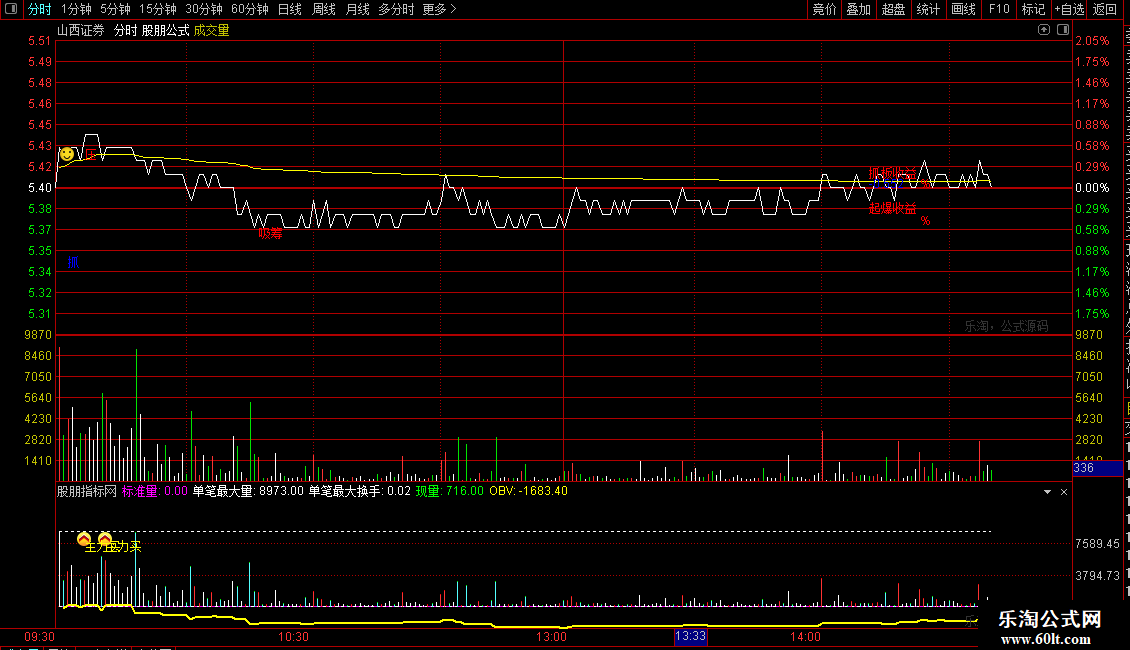
Task: Click the smiley face signal marker
Action: tap(67, 154)
